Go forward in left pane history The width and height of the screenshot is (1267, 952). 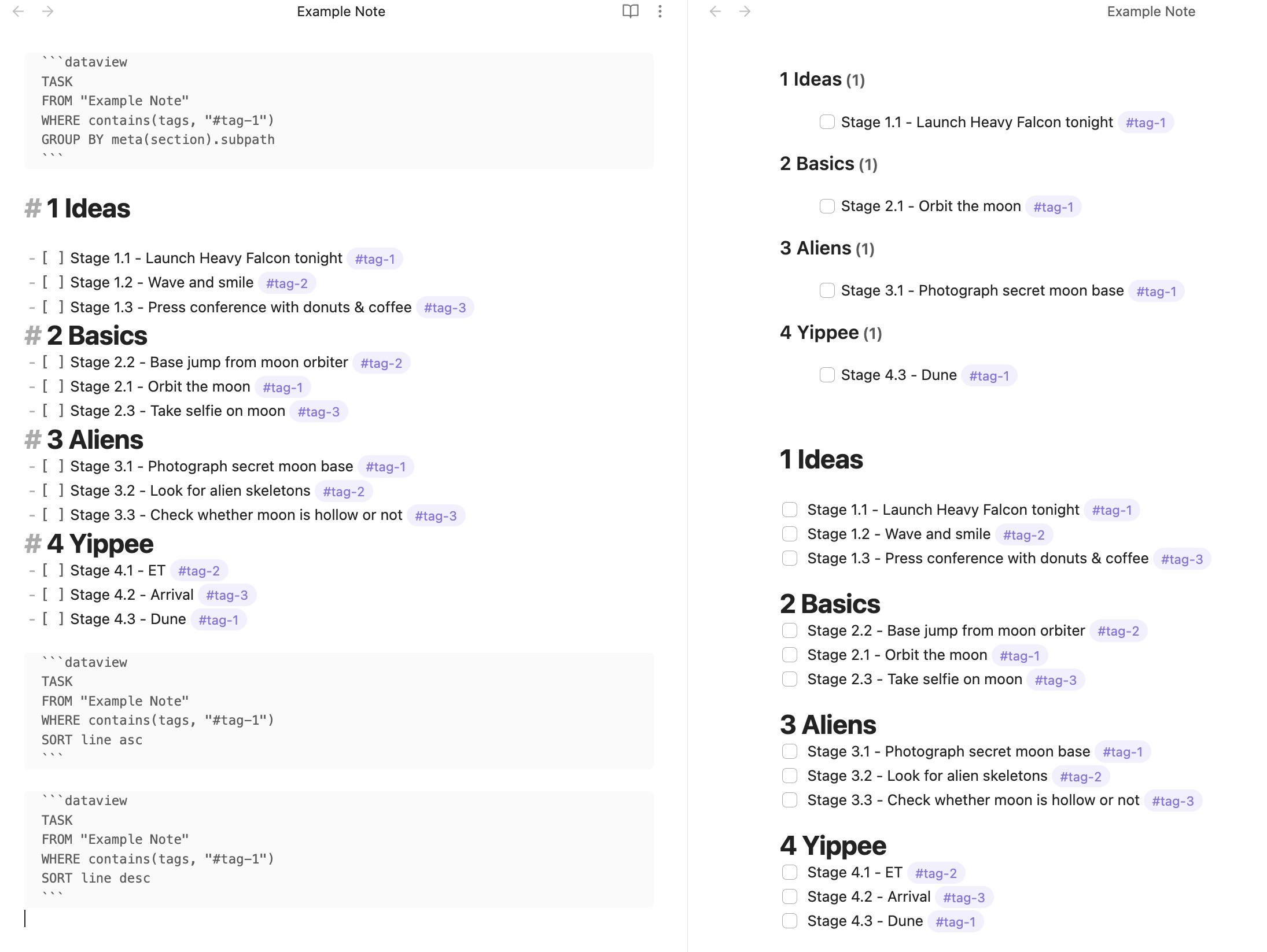click(x=48, y=12)
